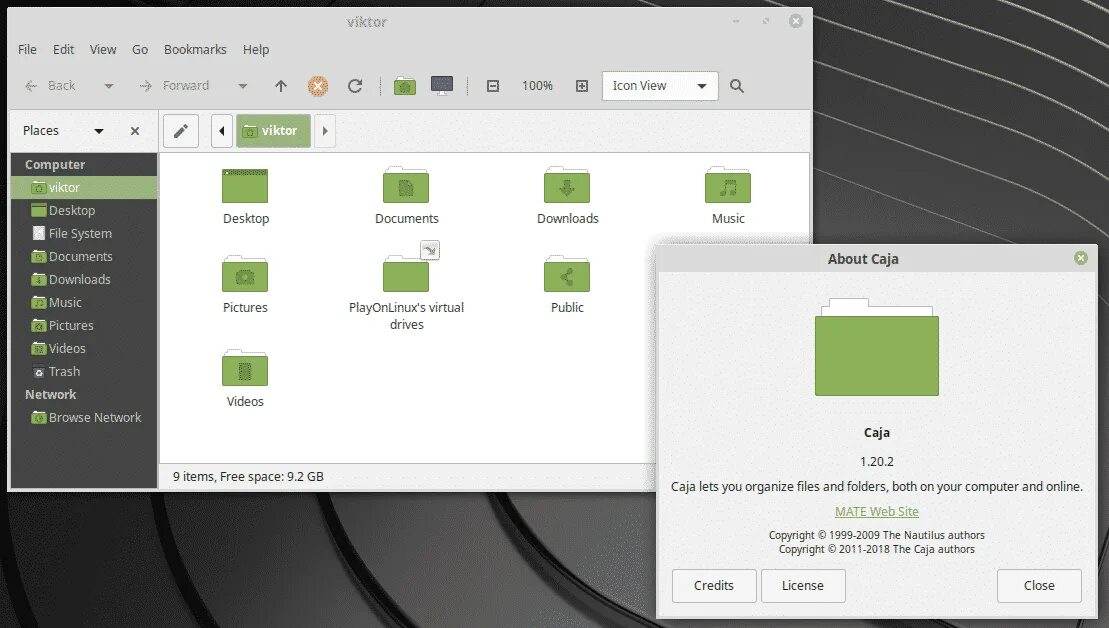Expand the Back history dropdown arrow

108,86
